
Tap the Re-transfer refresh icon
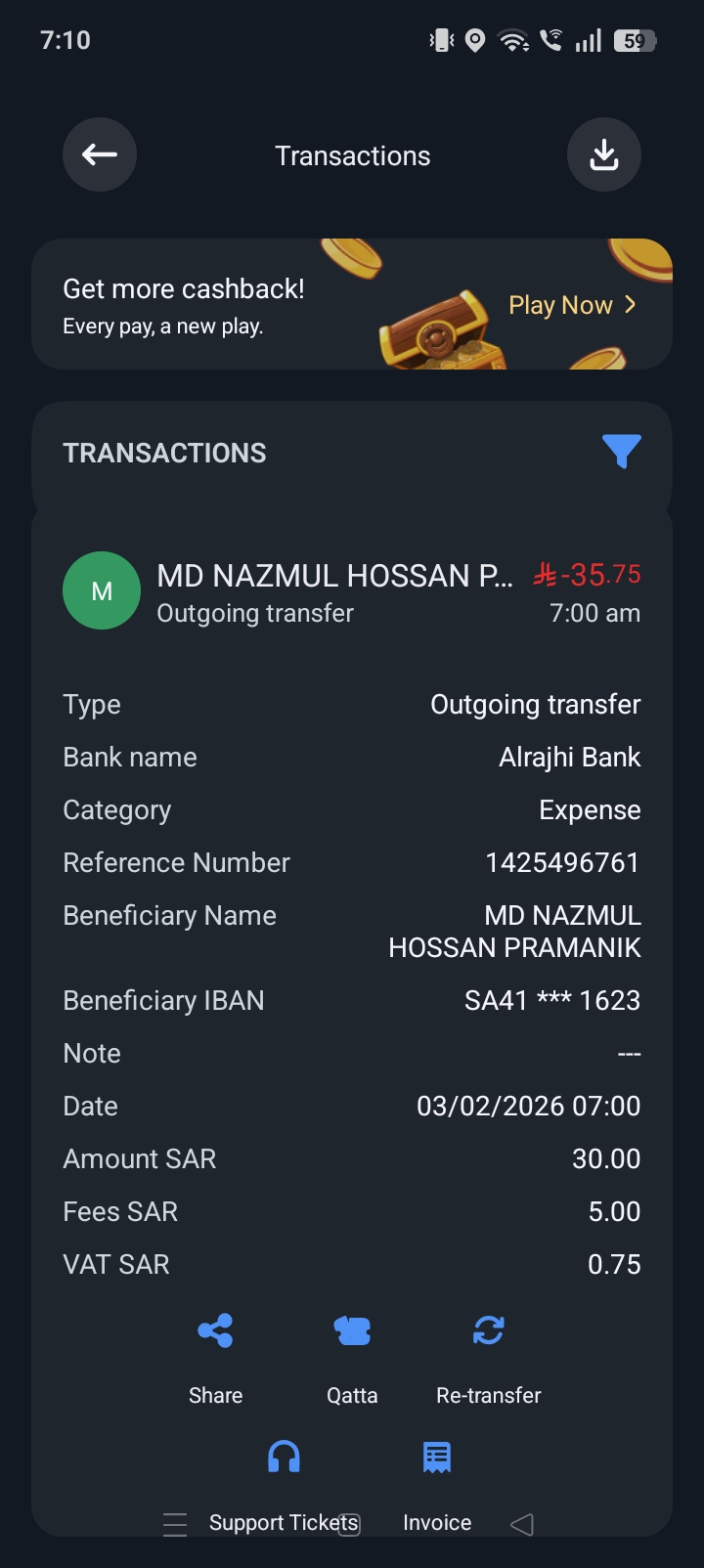[x=488, y=1330]
